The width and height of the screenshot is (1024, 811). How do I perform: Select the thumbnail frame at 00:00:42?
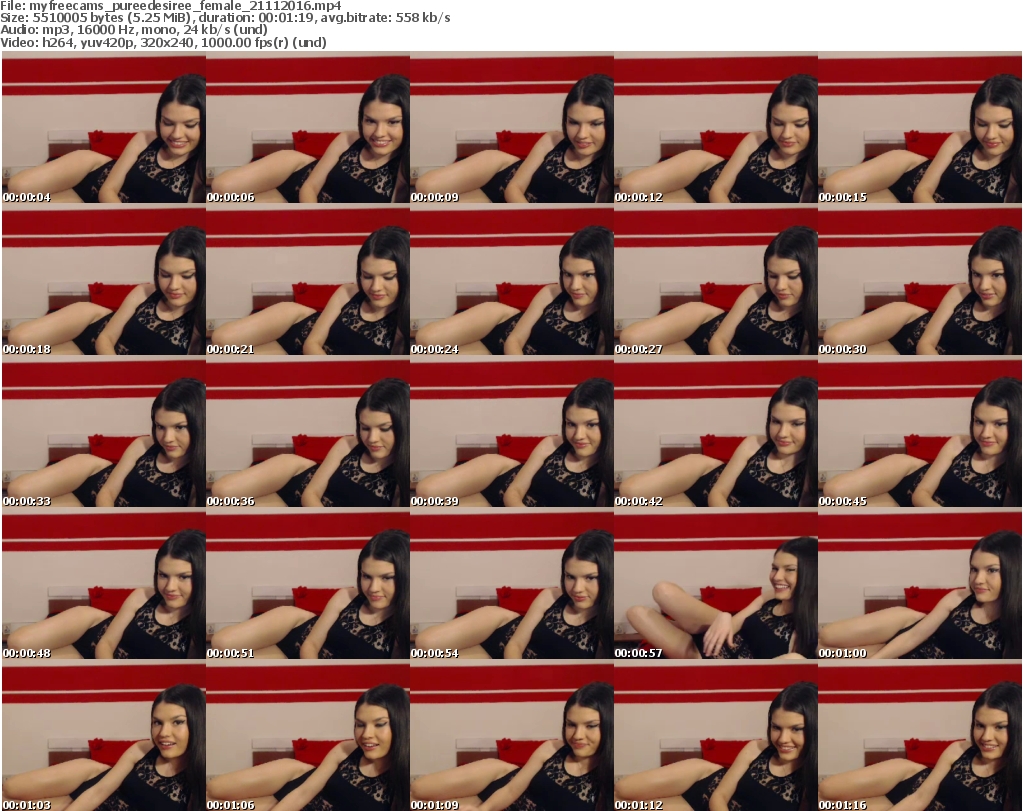tap(716, 432)
